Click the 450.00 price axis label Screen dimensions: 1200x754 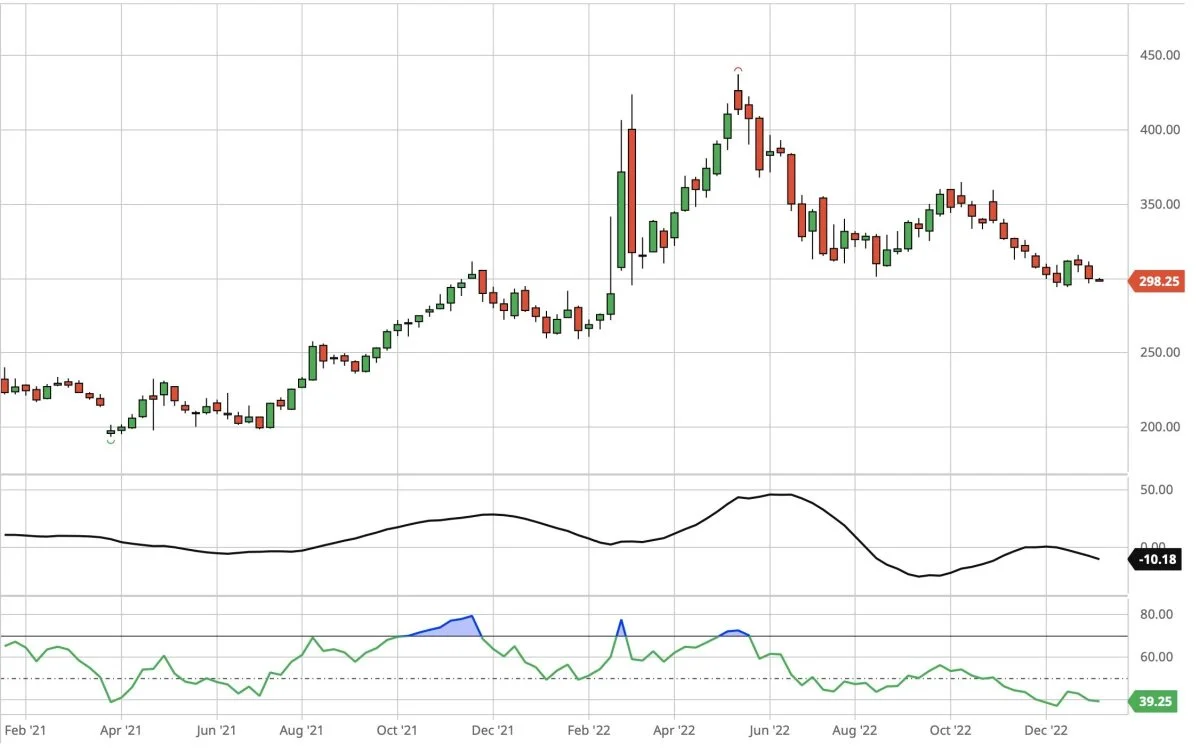click(x=1159, y=56)
